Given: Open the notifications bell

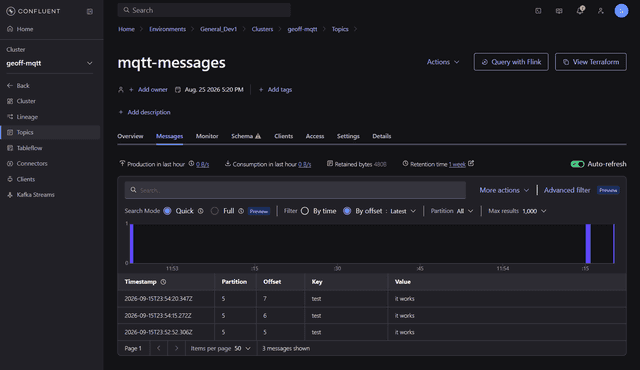Looking at the screenshot, I should [x=580, y=11].
